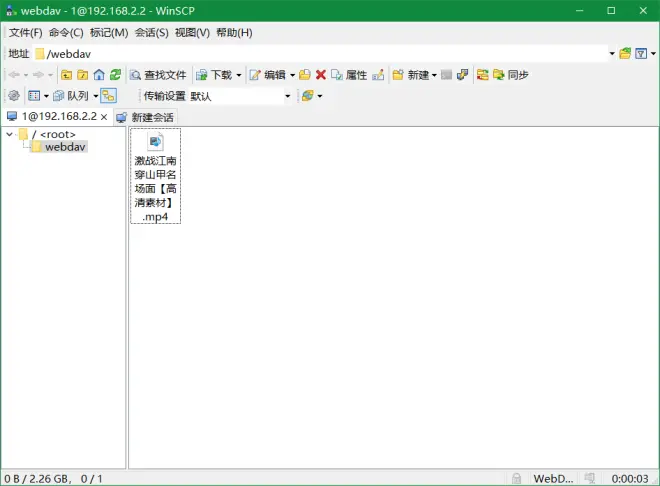660x486 pixels.
Task: Open the 帮助(H) menu
Action: point(234,32)
